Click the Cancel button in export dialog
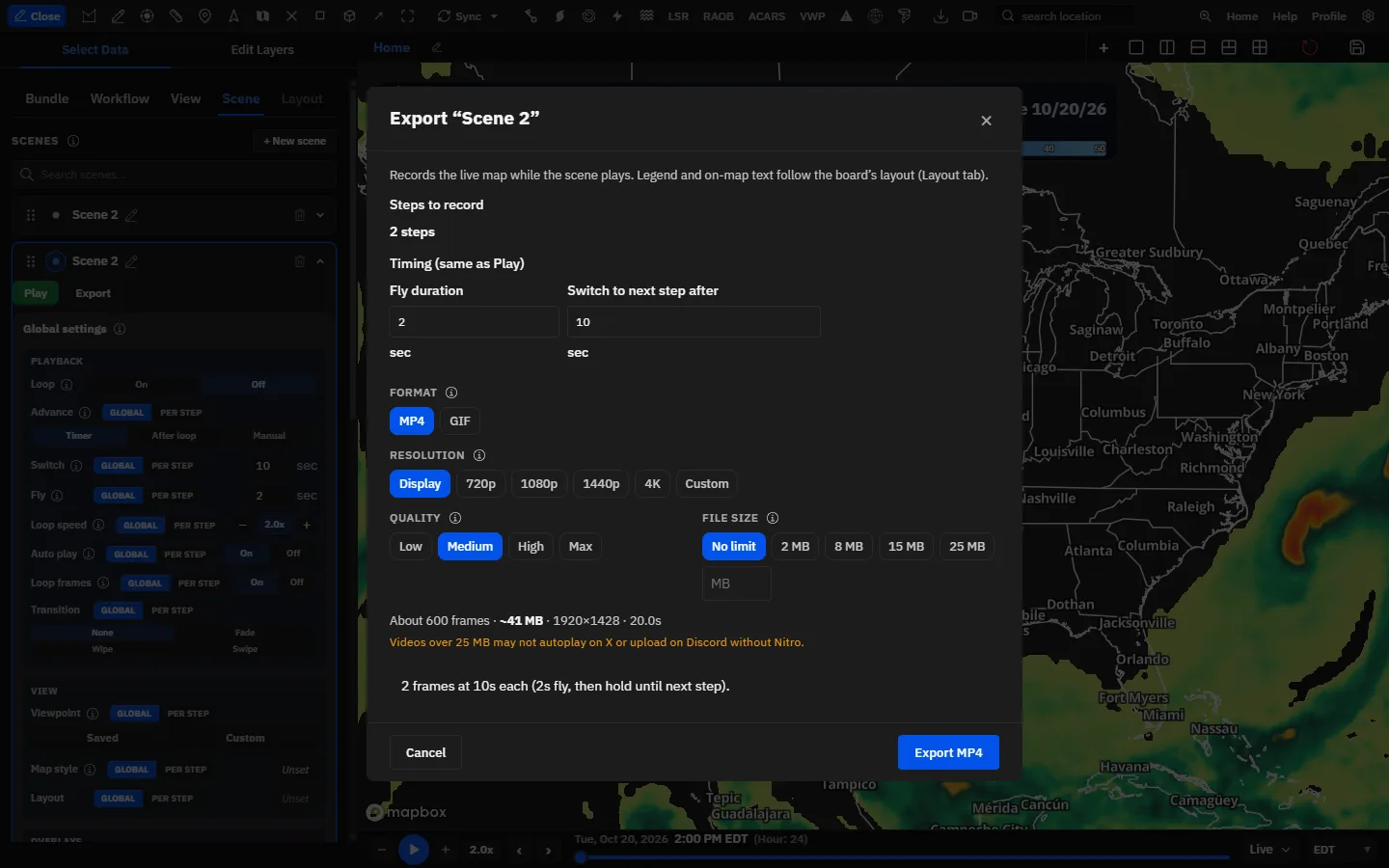The height and width of the screenshot is (868, 1389). (425, 752)
